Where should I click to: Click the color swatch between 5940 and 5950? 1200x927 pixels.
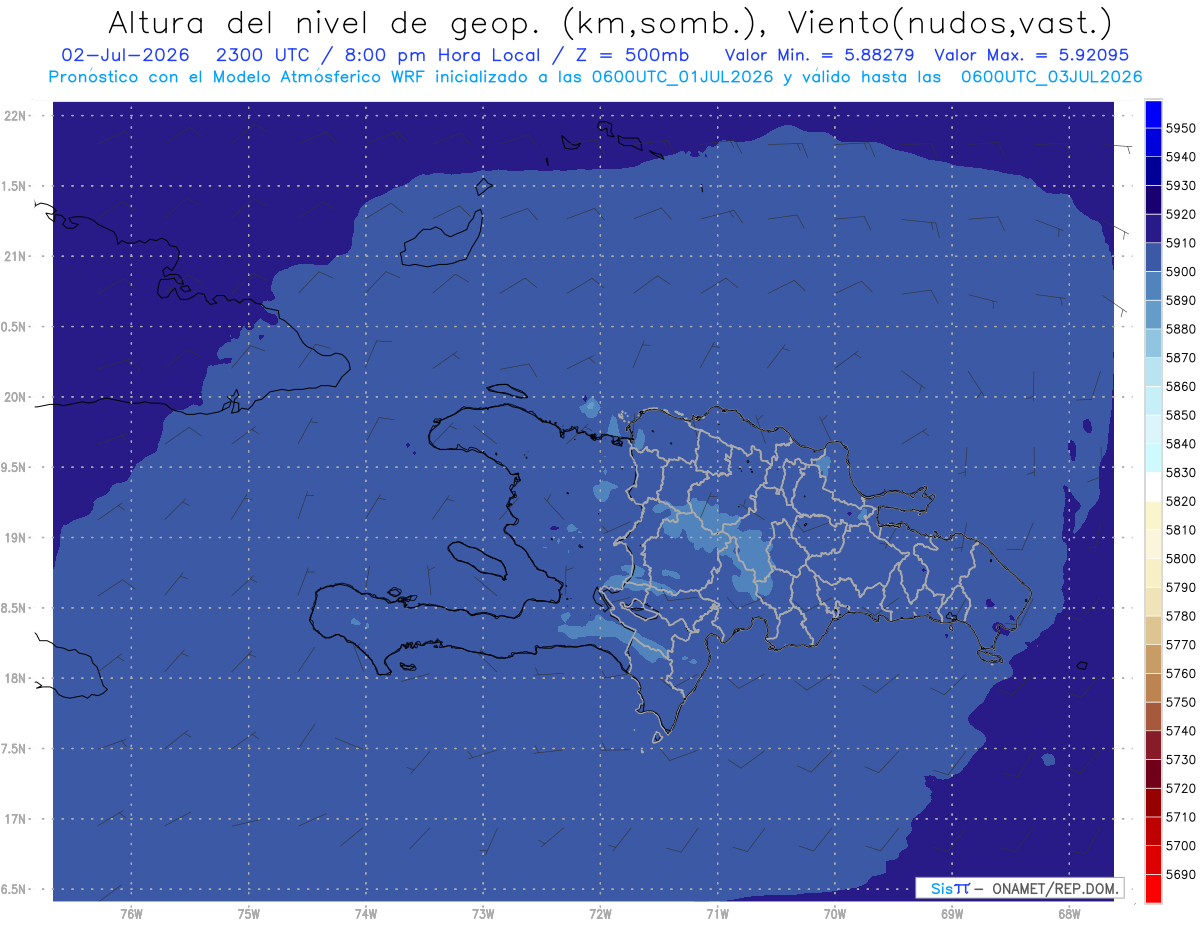[1153, 143]
